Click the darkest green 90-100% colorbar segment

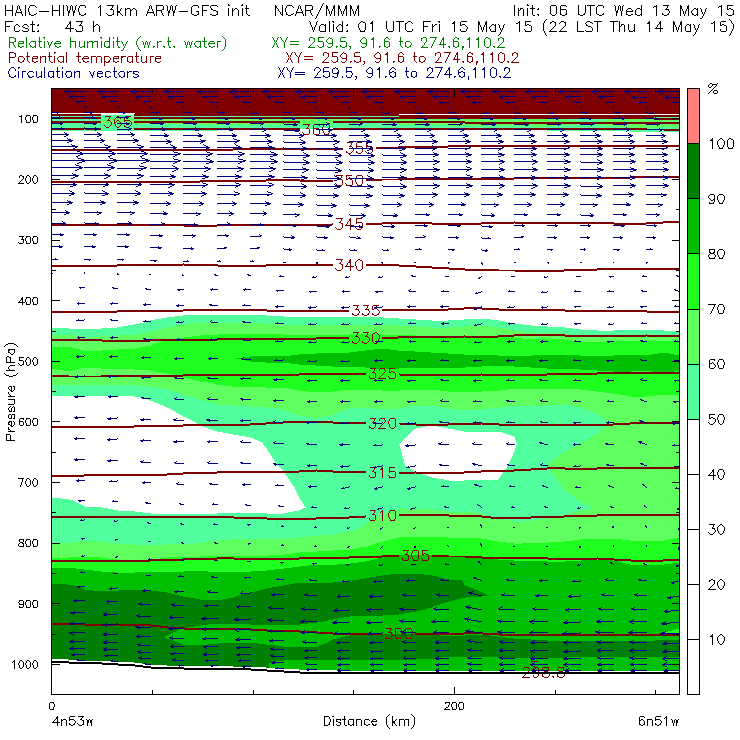point(693,171)
